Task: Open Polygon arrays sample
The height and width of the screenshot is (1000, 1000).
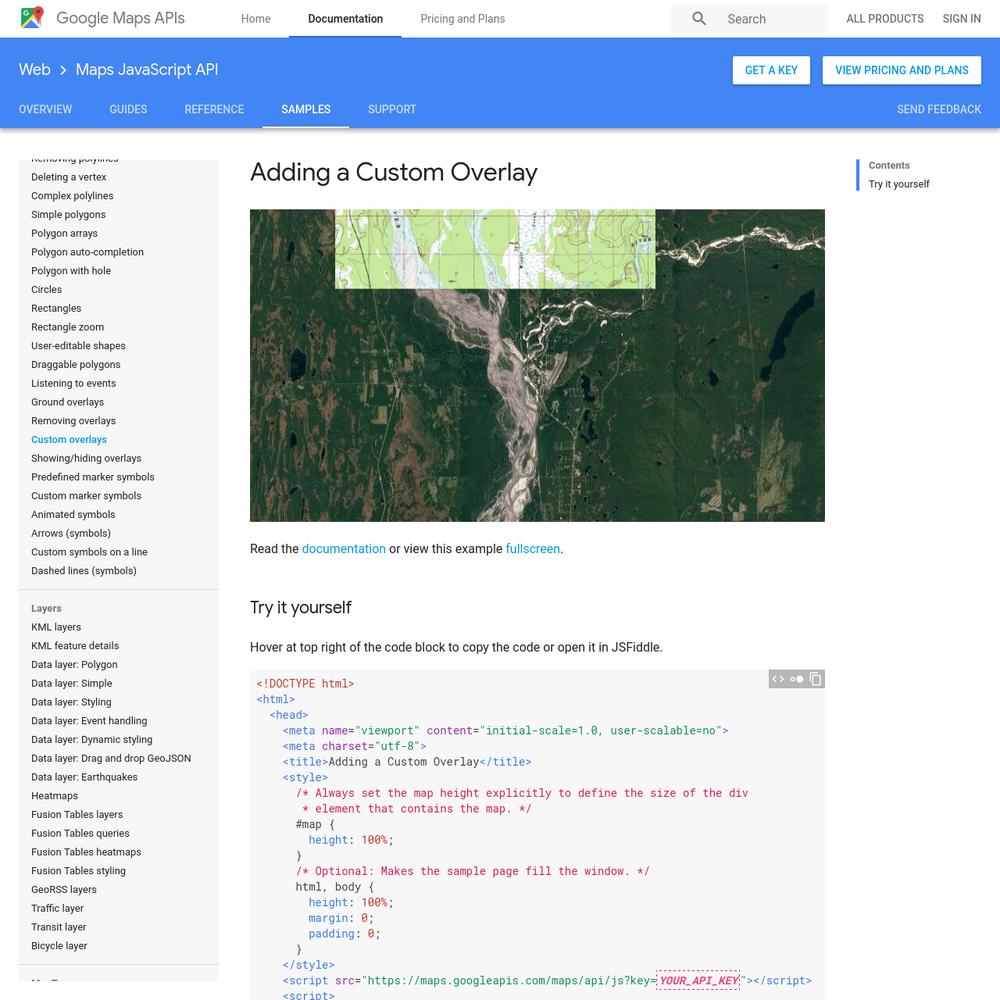Action: 64,233
